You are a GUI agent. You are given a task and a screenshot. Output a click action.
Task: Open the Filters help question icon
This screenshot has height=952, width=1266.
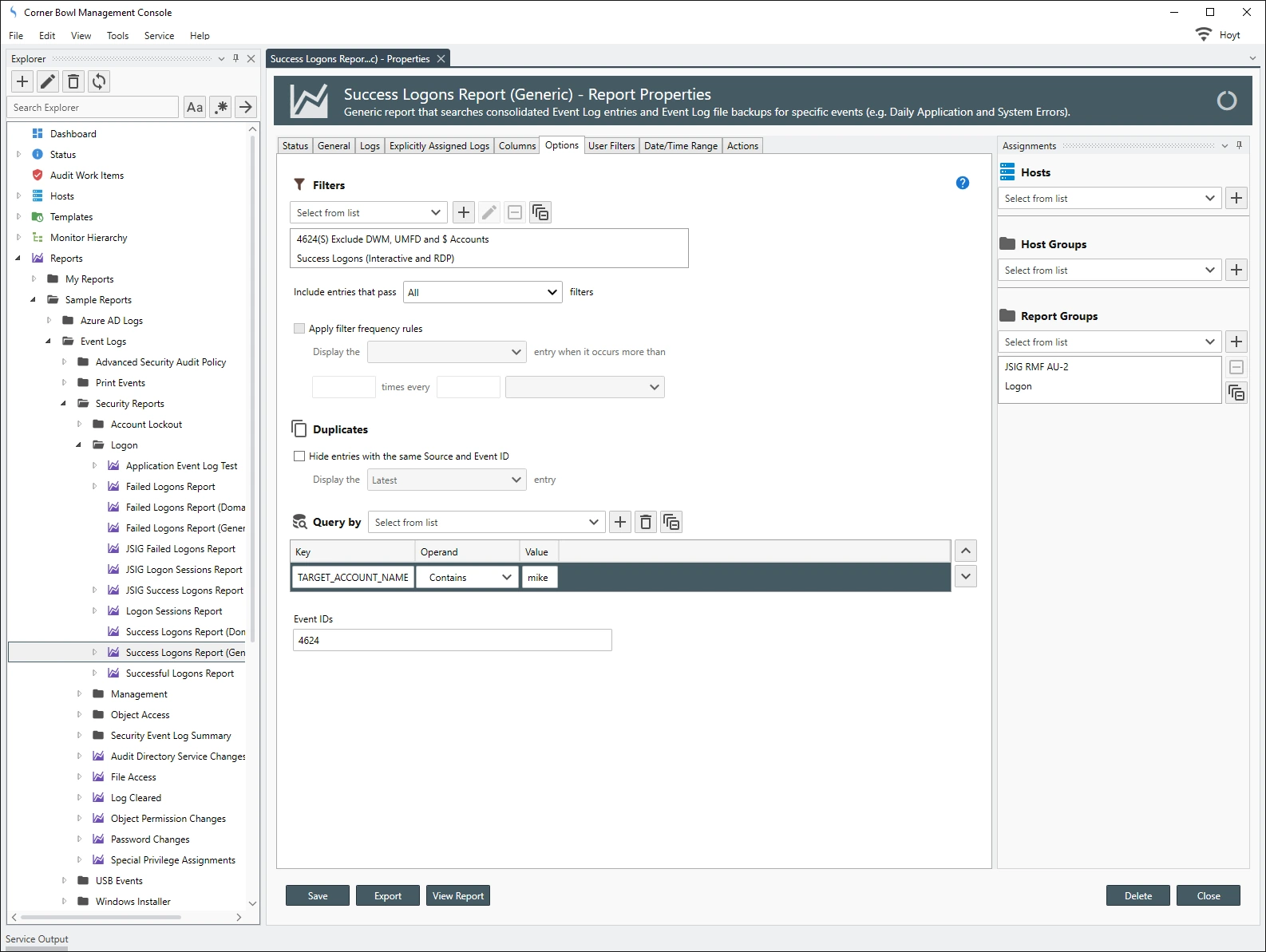pyautogui.click(x=963, y=183)
